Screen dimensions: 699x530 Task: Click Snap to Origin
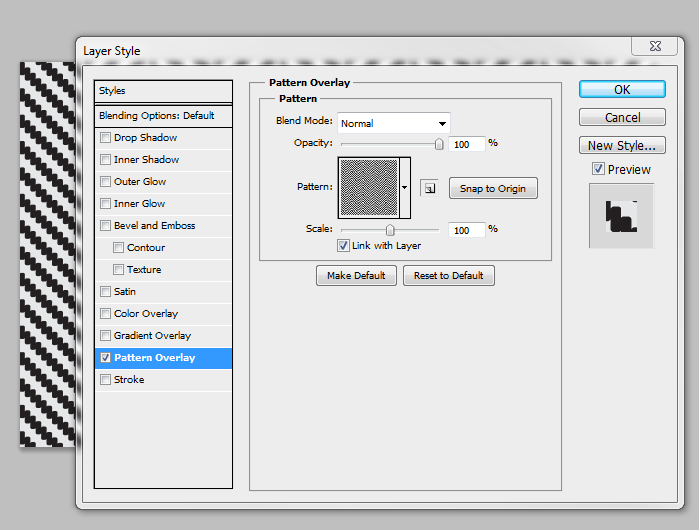[493, 188]
